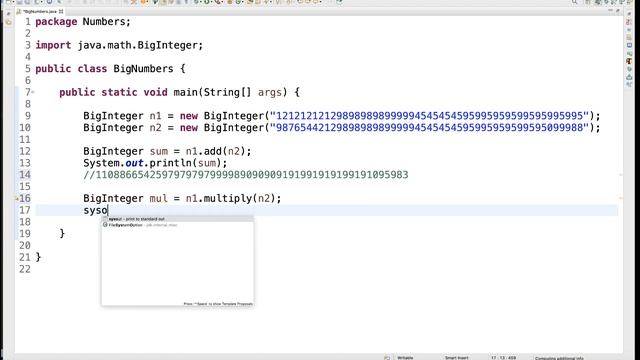This screenshot has width=640, height=360.
Task: Select the BigNumbers.java editor tab
Action: [x=40, y=11]
